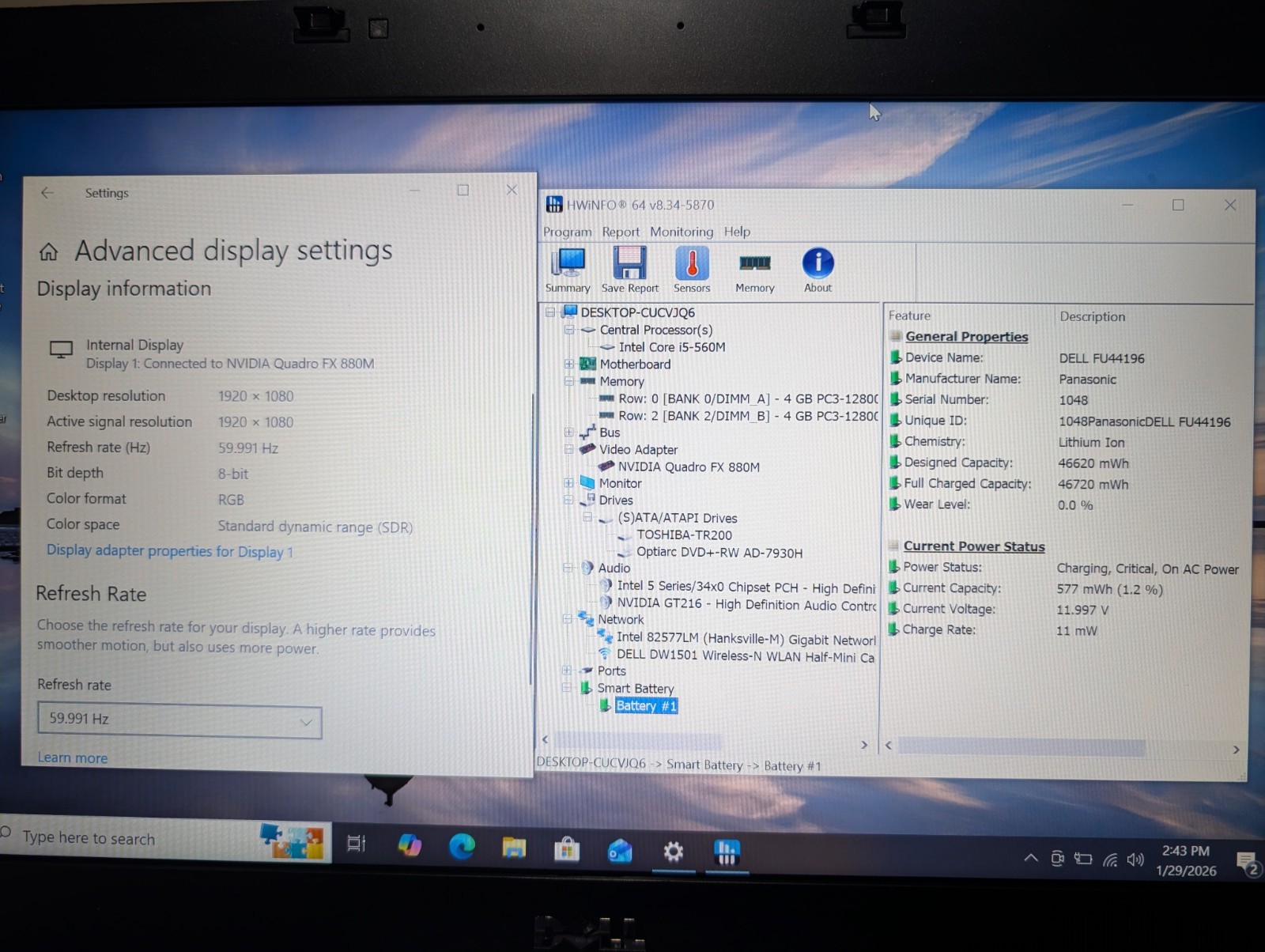Click the Designed Capacity 46620 mWh value
The height and width of the screenshot is (952, 1265).
[1093, 463]
